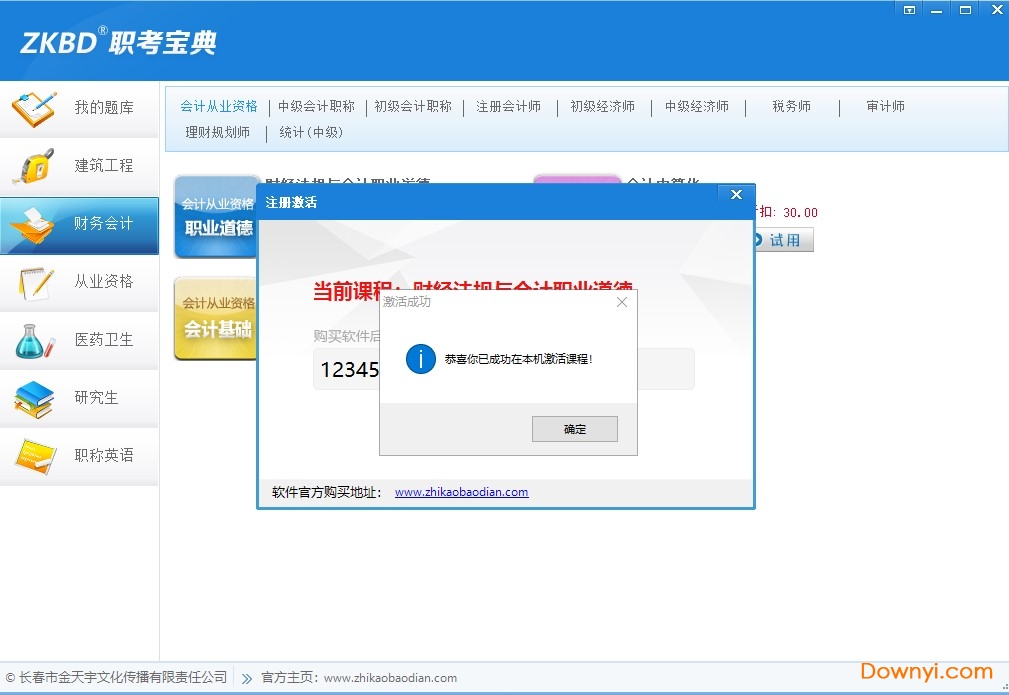Viewport: 1009px width, 695px height.
Task: Switch to the 税务师 tab
Action: (790, 105)
